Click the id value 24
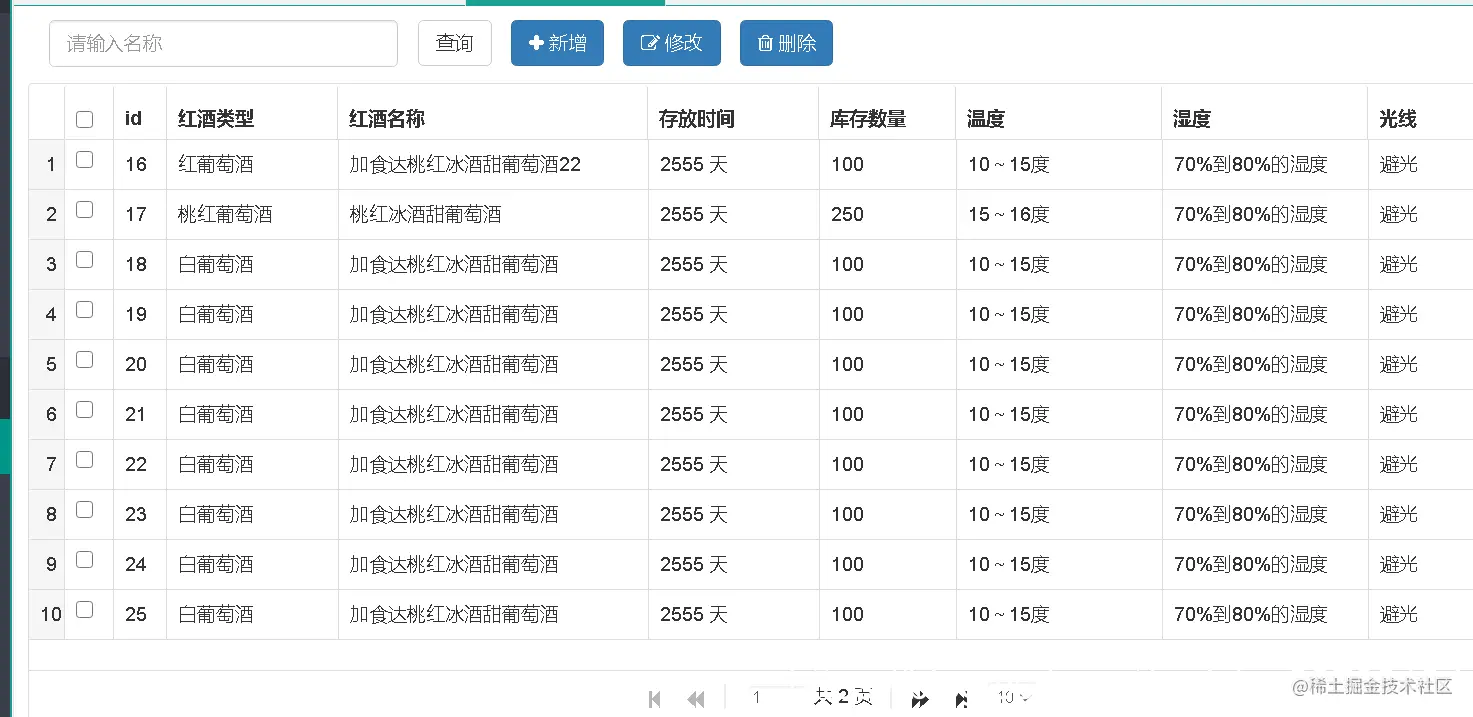Viewport: 1473px width, 717px height. pos(136,565)
